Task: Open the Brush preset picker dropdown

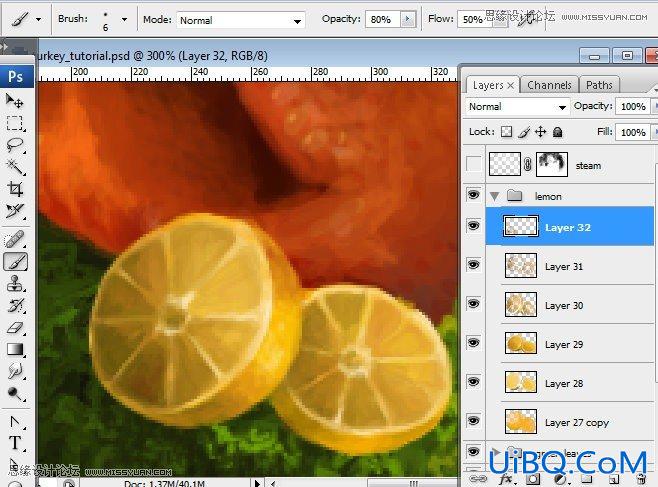Action: click(124, 19)
